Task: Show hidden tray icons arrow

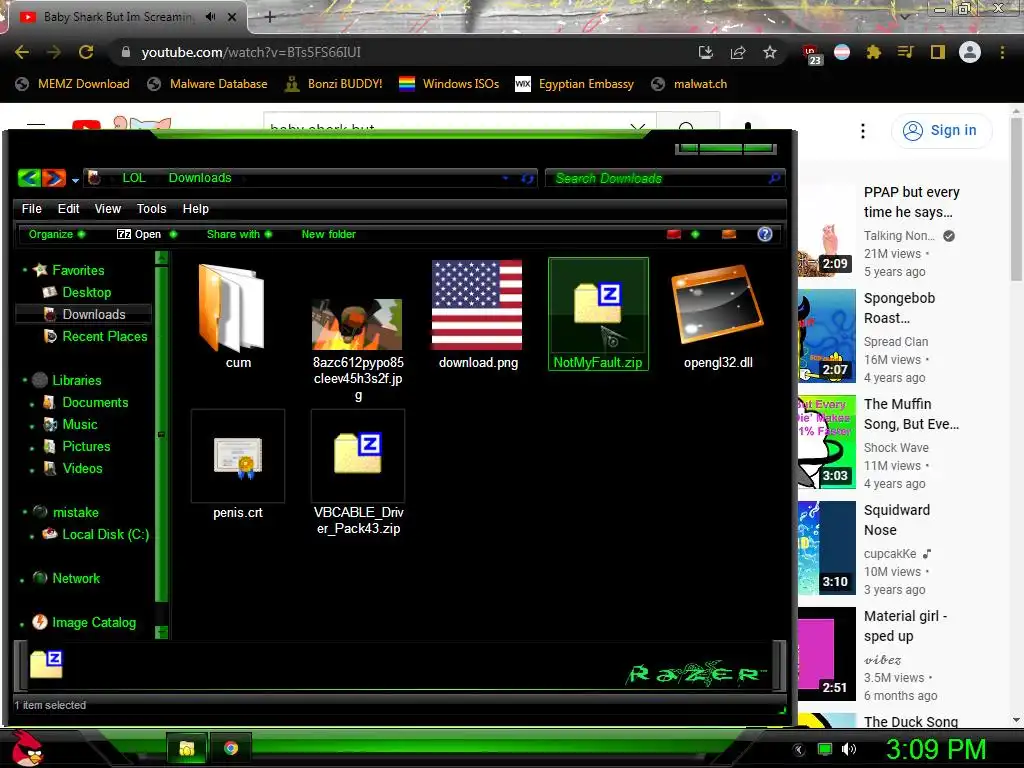Action: click(799, 750)
